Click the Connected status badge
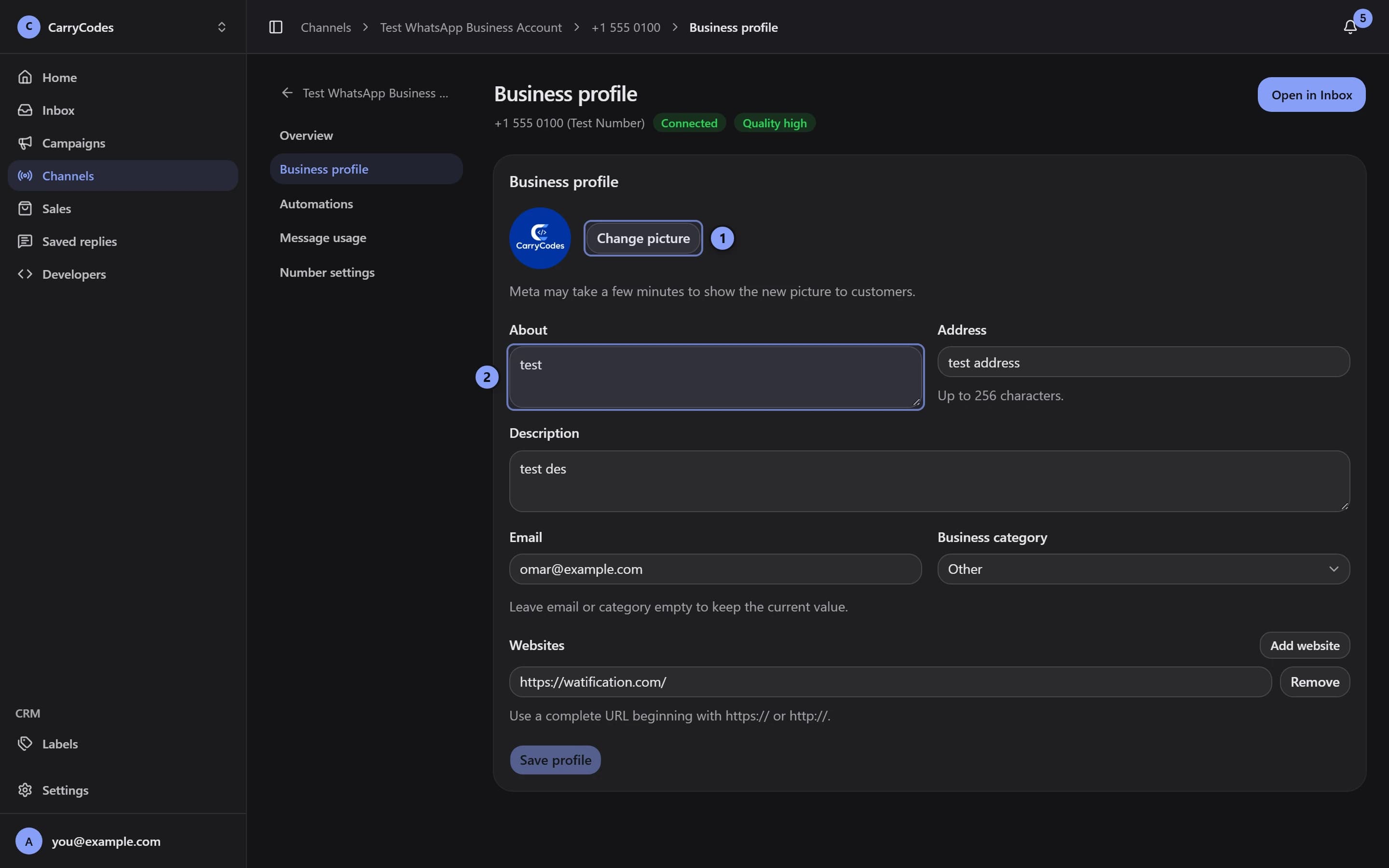 (689, 123)
